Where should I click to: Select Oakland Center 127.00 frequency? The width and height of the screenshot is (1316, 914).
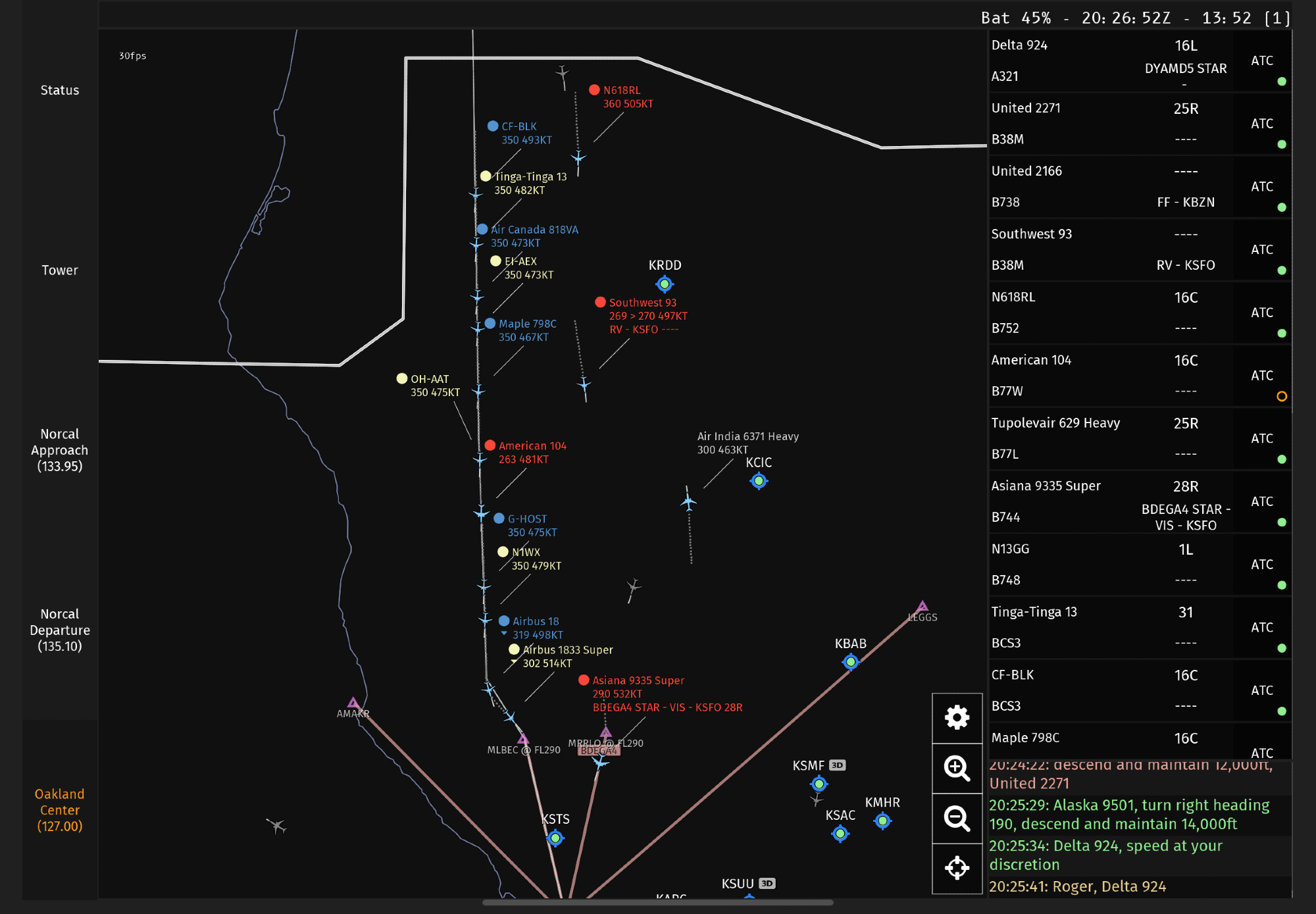(60, 810)
